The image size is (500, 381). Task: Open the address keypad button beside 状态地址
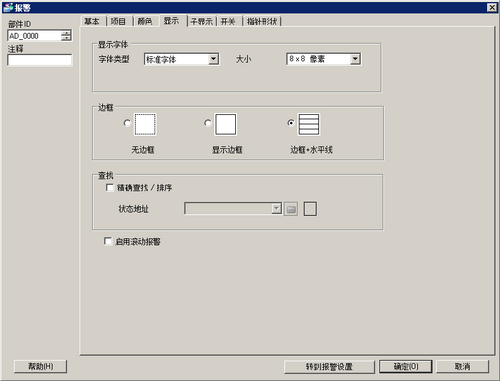click(x=291, y=209)
